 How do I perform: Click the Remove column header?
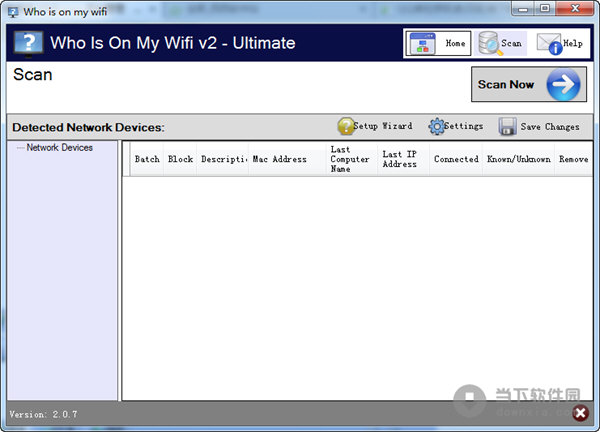click(574, 159)
